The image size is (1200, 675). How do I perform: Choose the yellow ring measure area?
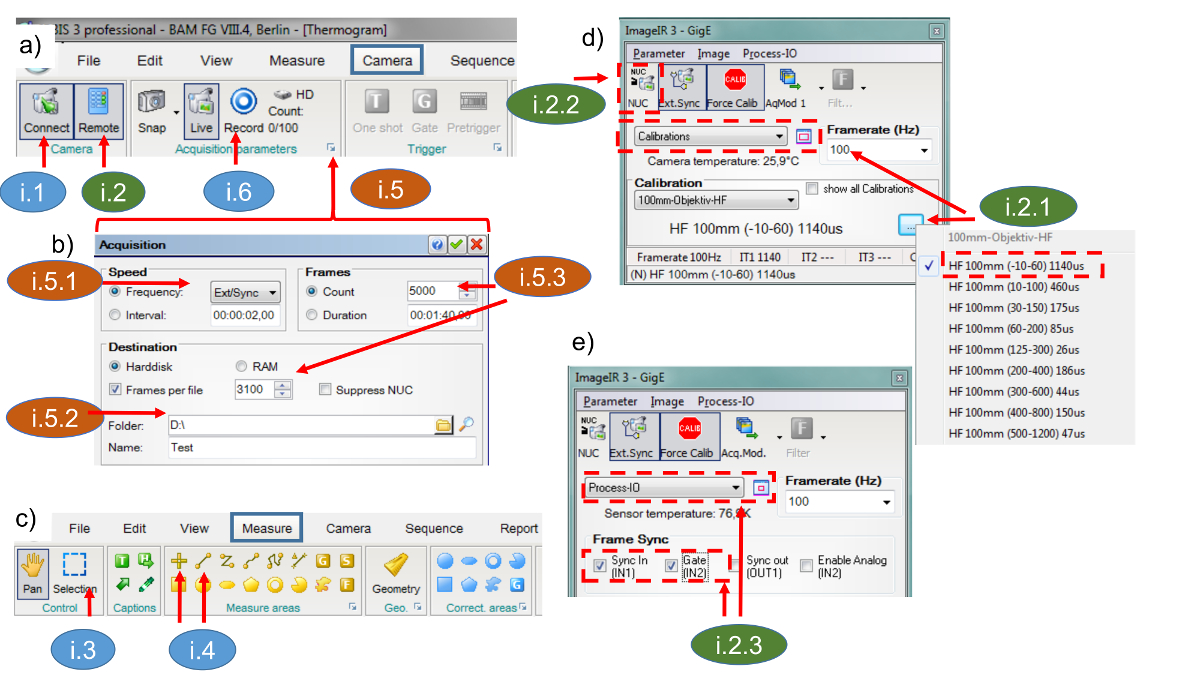pos(273,584)
